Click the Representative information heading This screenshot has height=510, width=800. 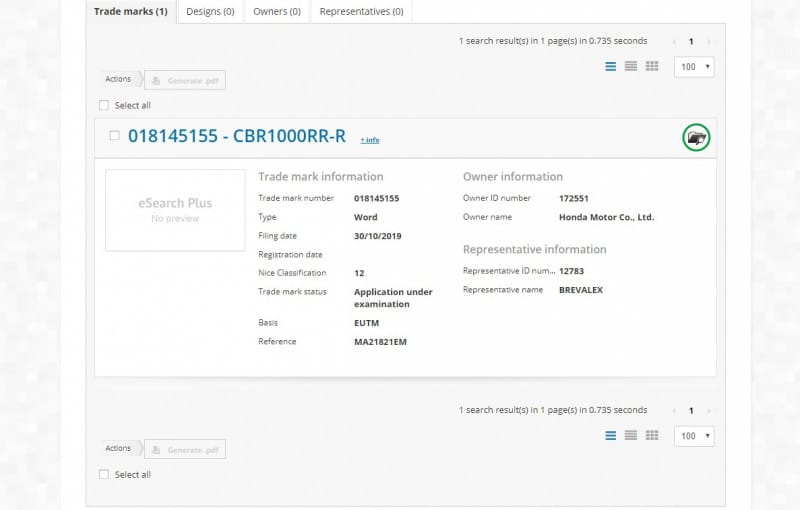535,249
